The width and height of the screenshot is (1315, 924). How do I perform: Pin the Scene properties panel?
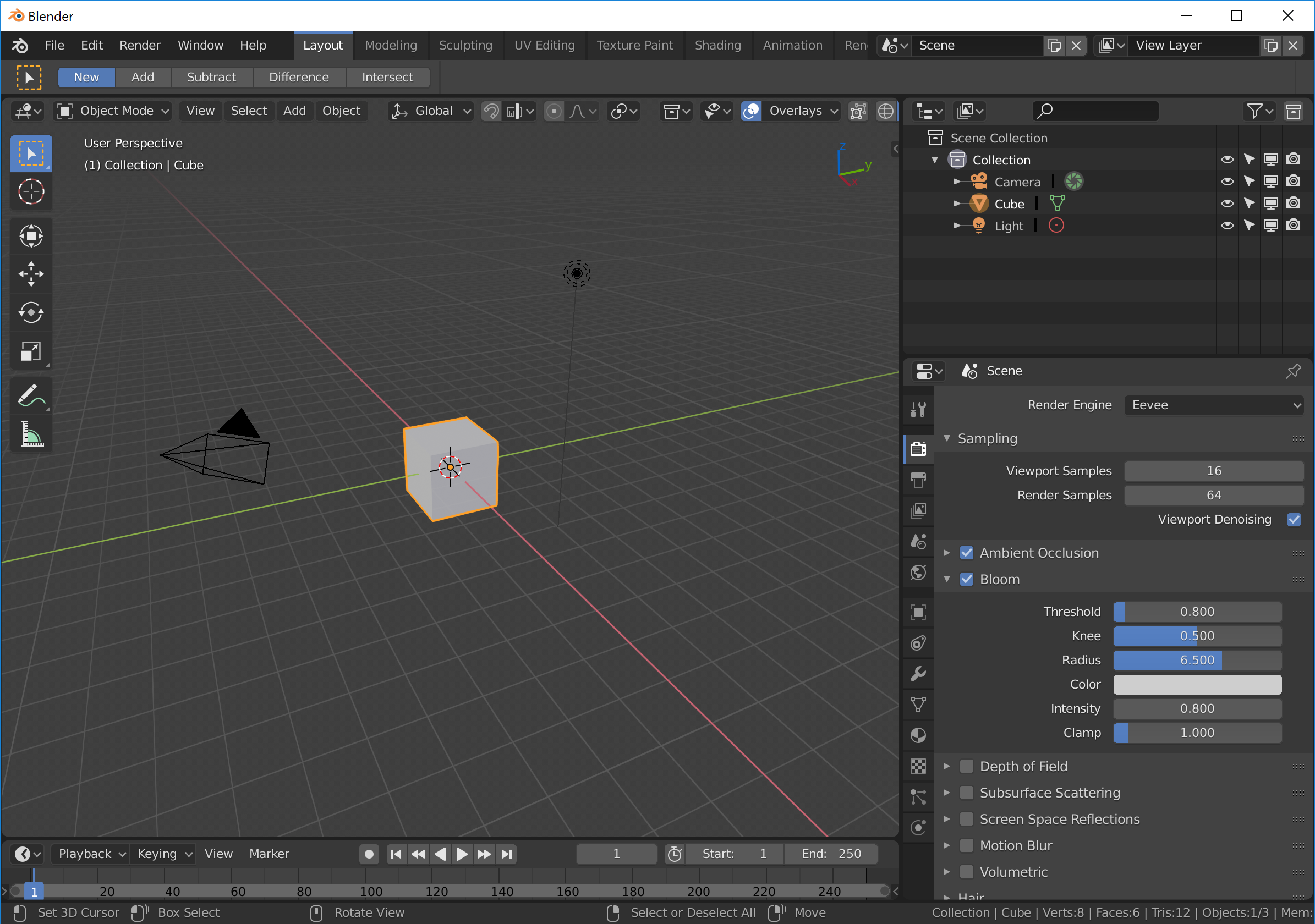(x=1292, y=371)
